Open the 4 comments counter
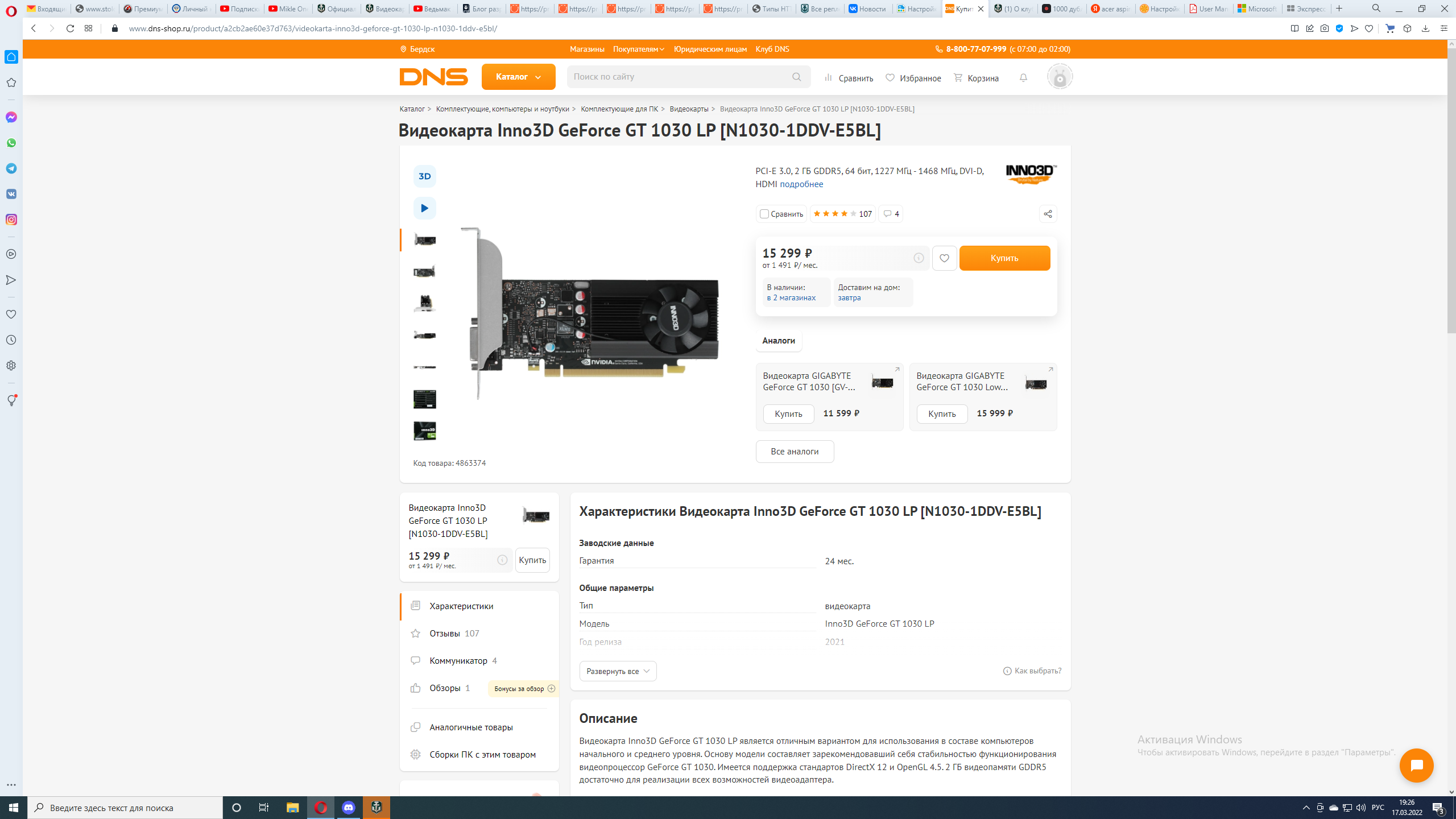1456x819 pixels. 891,214
